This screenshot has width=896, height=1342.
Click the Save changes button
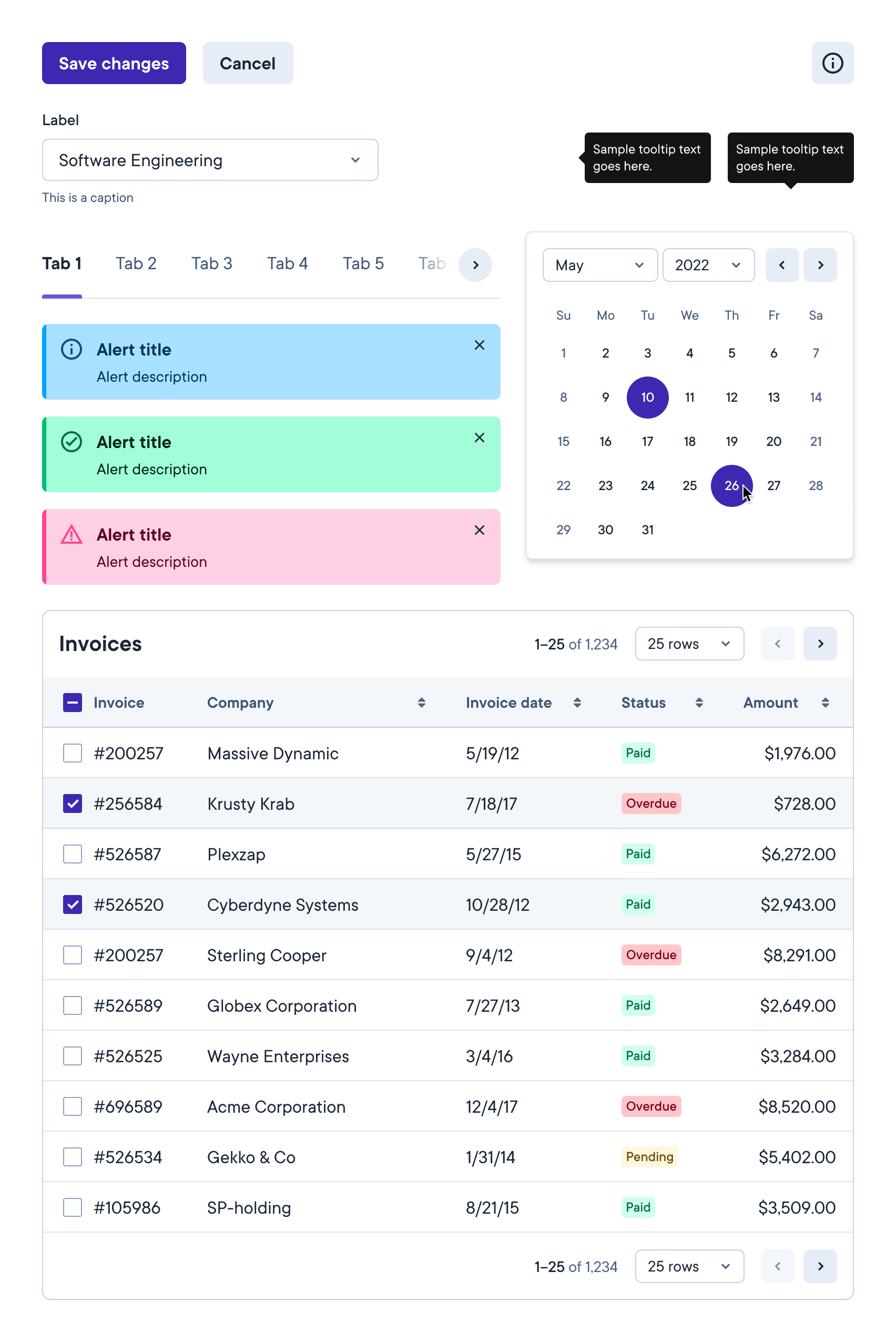coord(114,63)
